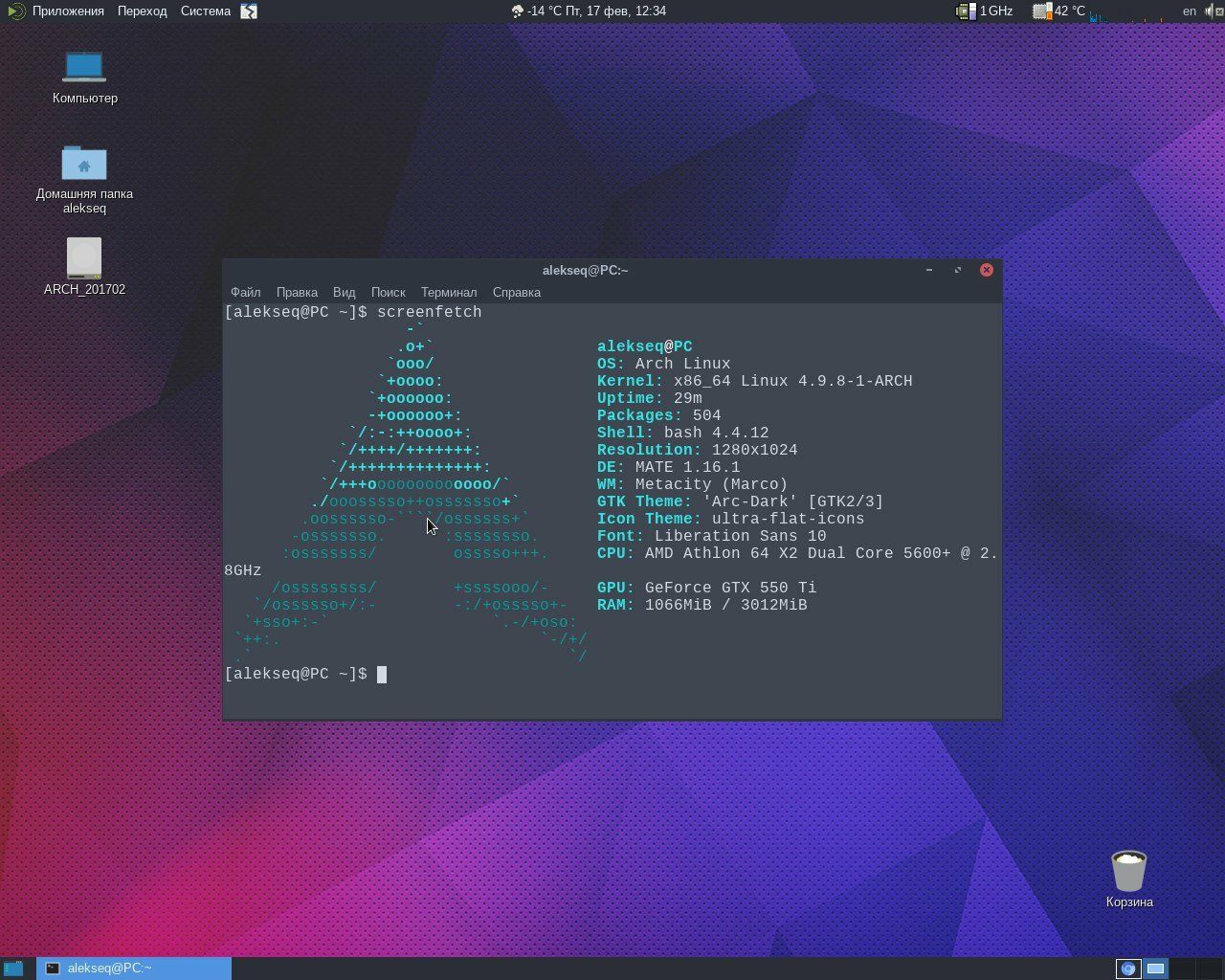Viewport: 1225px width, 980px height.
Task: Click the CPU frequency monitor icon
Action: [x=967, y=11]
